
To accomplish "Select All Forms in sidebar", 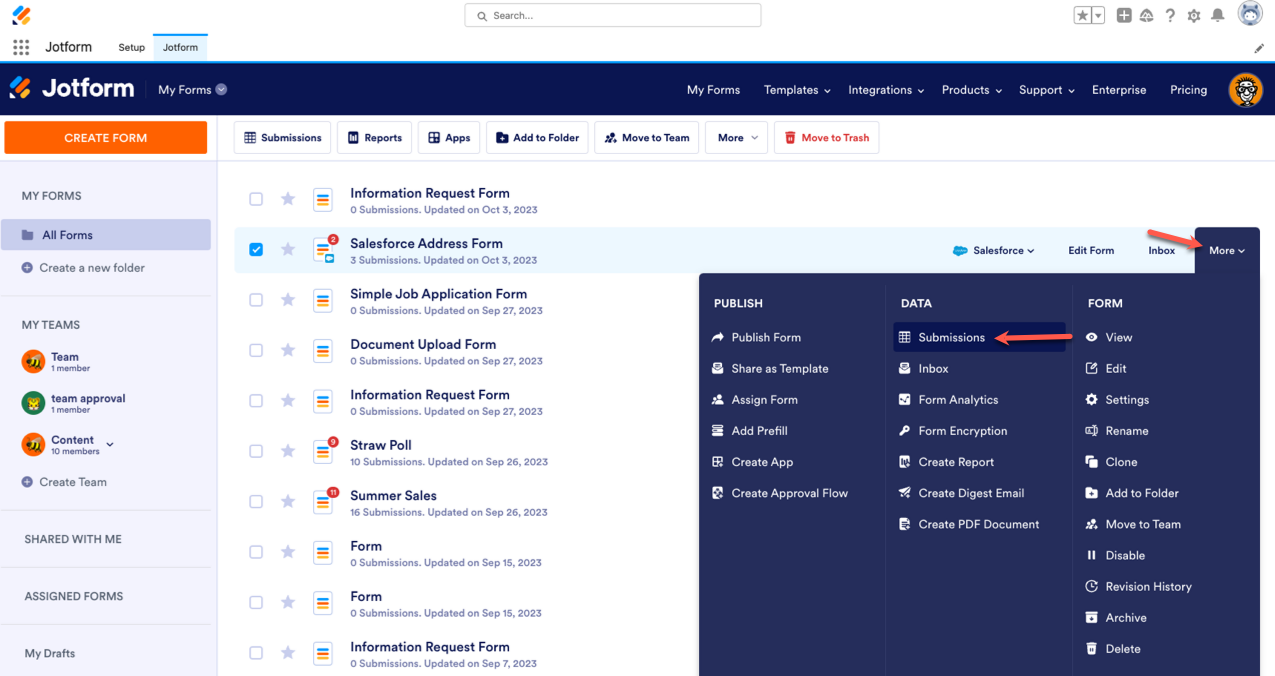I will (105, 235).
